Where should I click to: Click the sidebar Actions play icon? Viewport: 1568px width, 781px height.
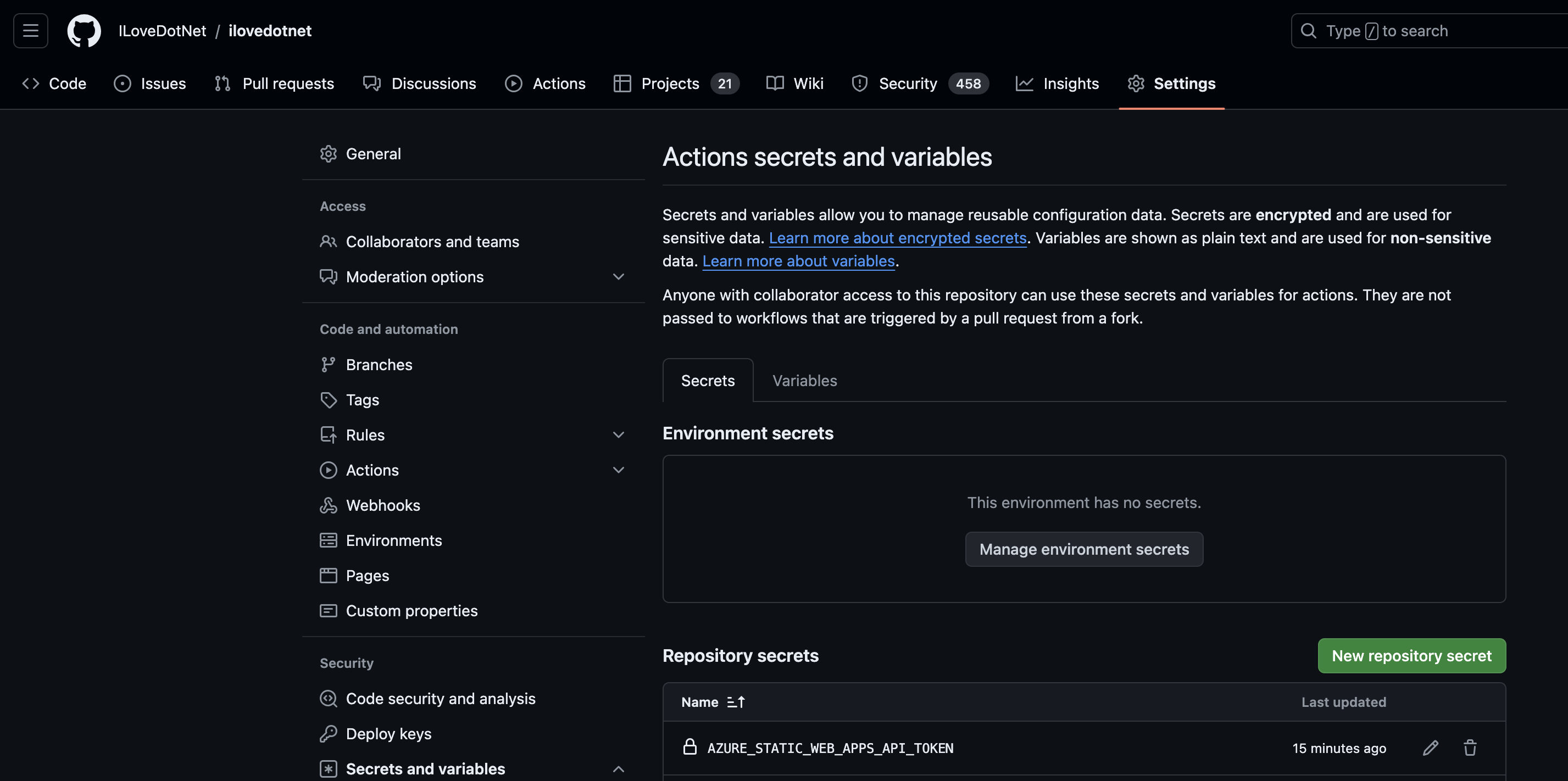pos(329,471)
